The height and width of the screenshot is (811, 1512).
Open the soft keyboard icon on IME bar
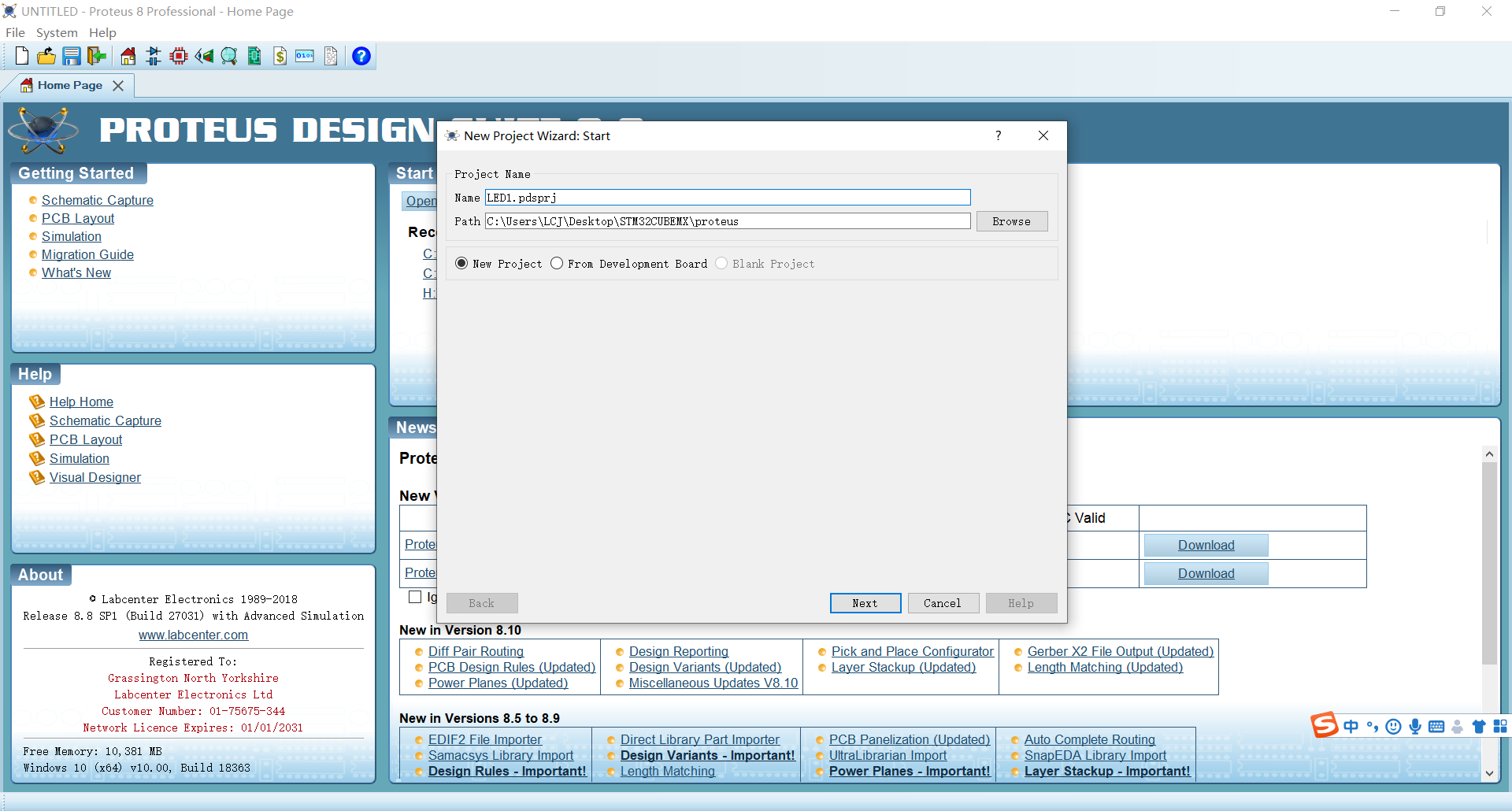(1436, 727)
